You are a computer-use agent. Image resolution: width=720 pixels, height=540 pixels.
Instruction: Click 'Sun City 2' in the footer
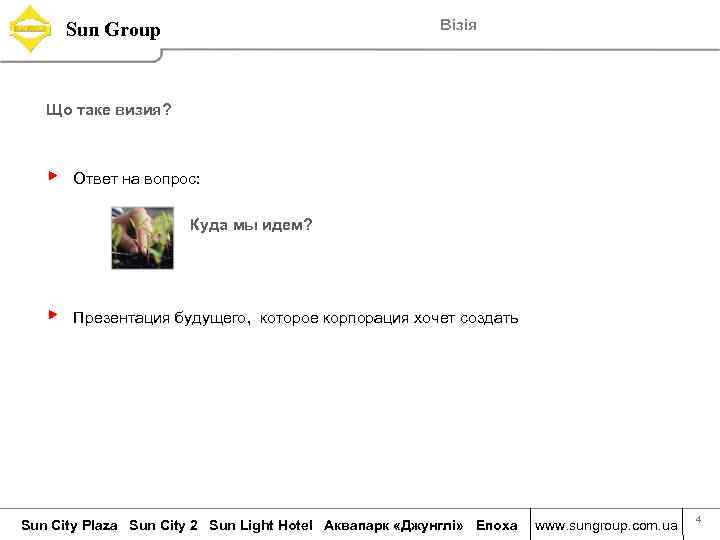coord(163,525)
